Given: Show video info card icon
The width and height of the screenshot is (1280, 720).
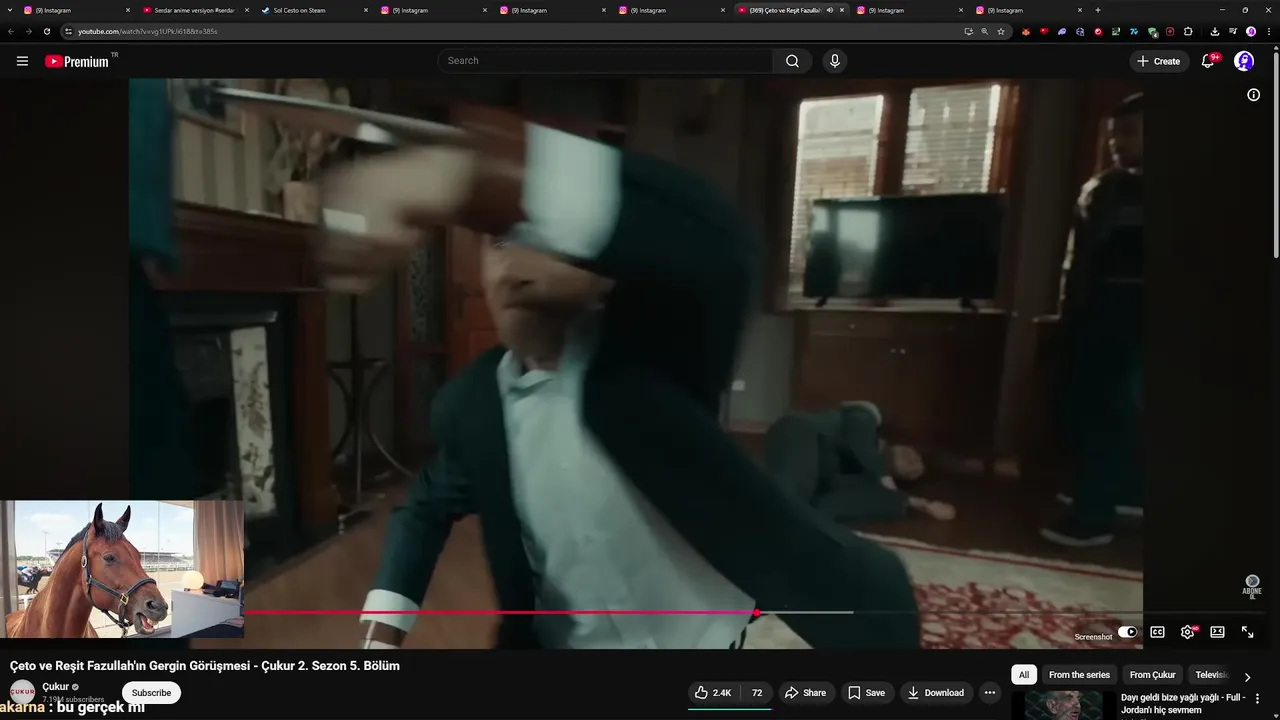Looking at the screenshot, I should click(1253, 95).
